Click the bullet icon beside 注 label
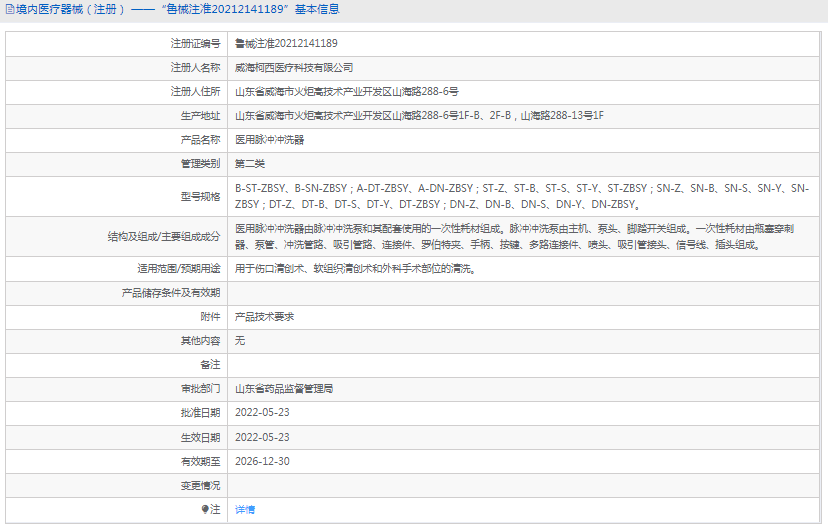The image size is (828, 529). click(x=205, y=509)
